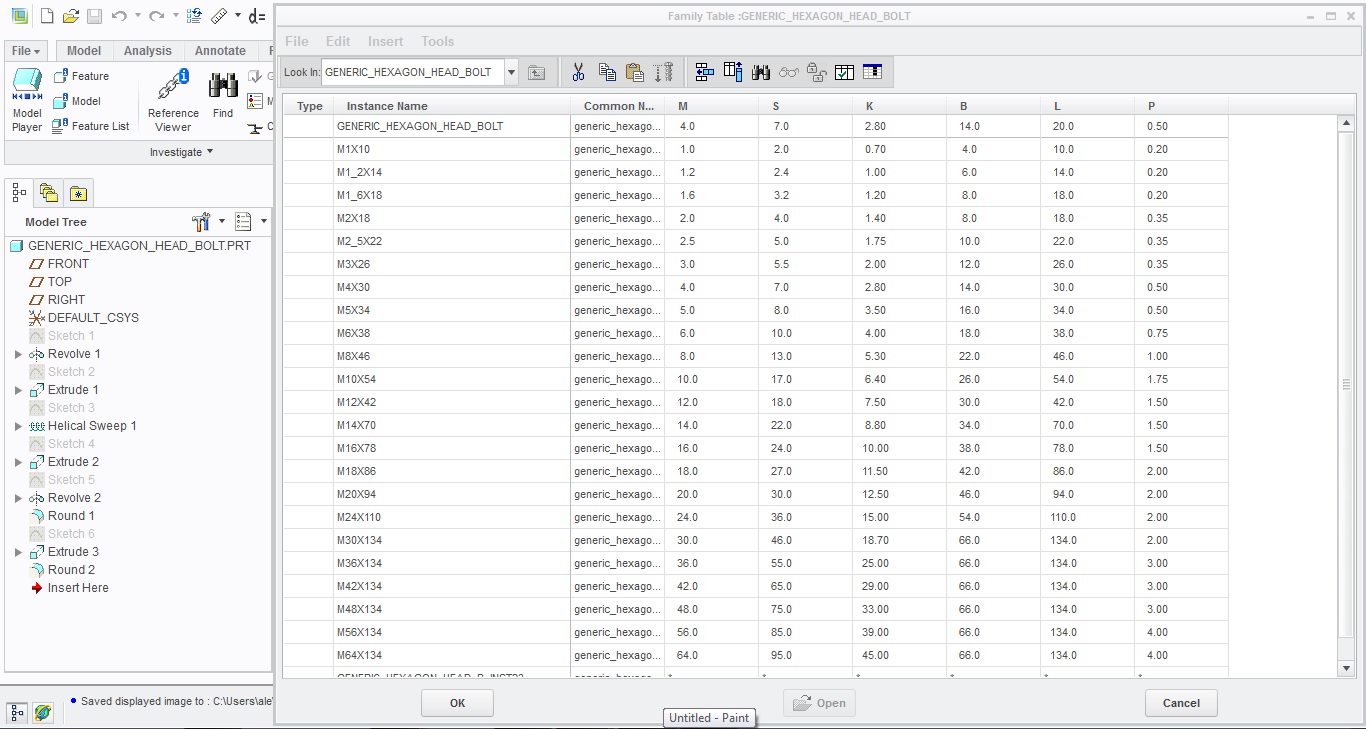
Task: Open Family Table File menu
Action: click(x=297, y=41)
